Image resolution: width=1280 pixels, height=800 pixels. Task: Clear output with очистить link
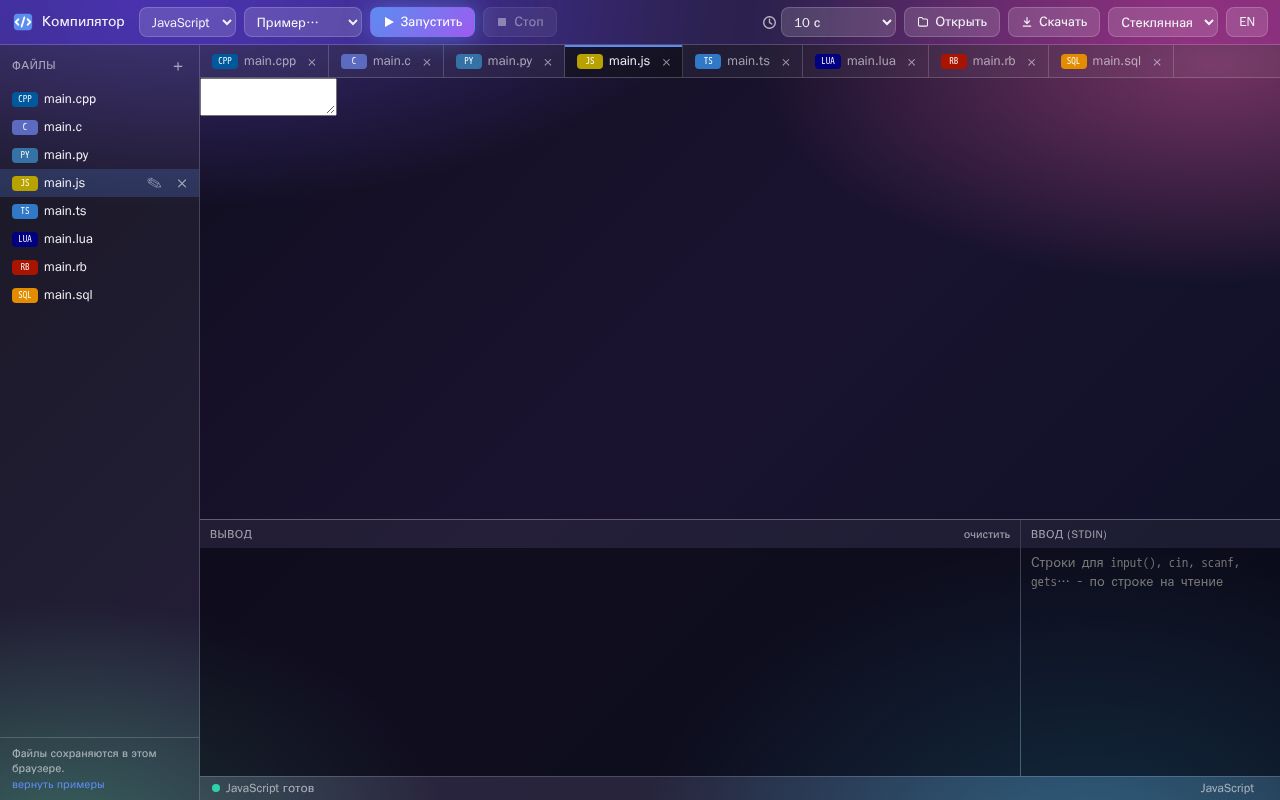click(x=987, y=534)
